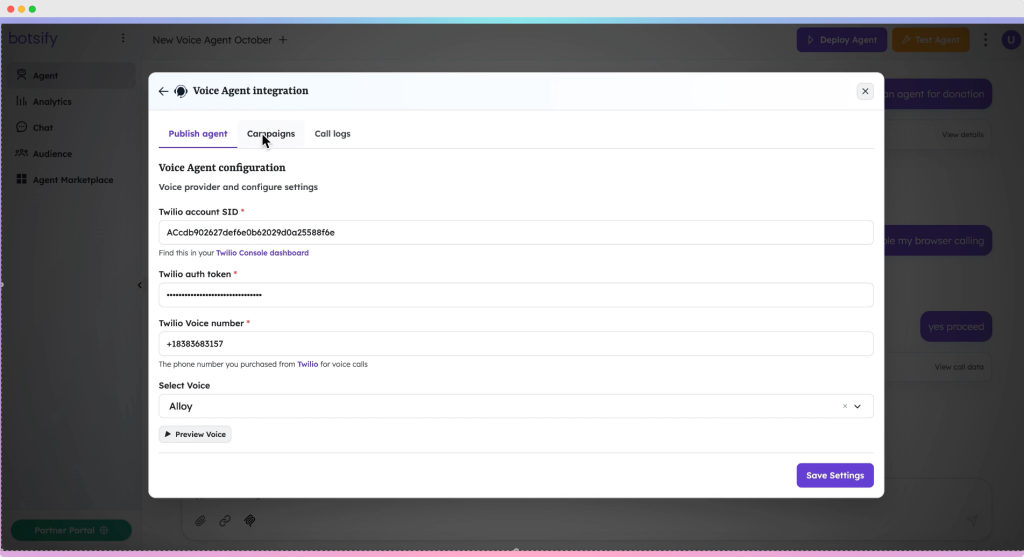
Task: Close the Voice Agent integration dialog
Action: point(865,91)
